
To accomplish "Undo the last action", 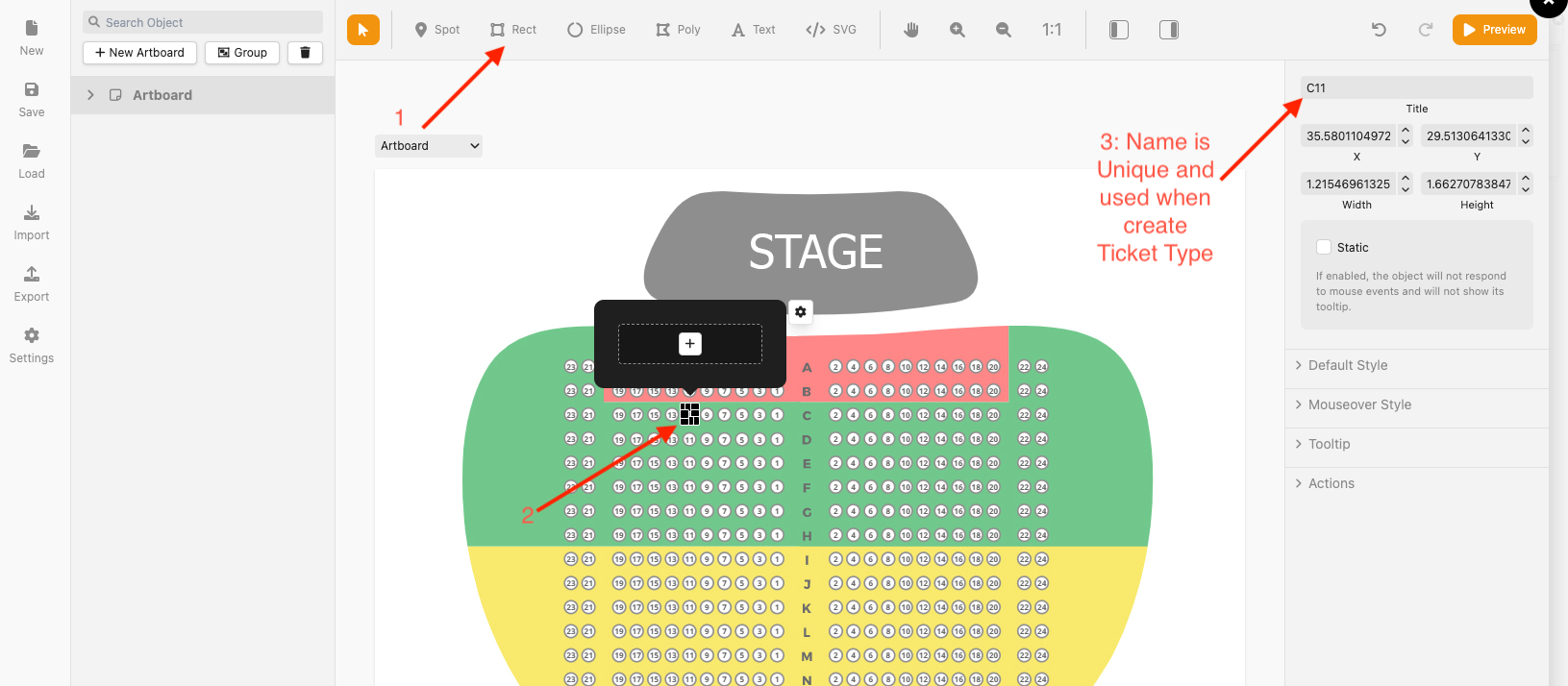I will coord(1379,30).
